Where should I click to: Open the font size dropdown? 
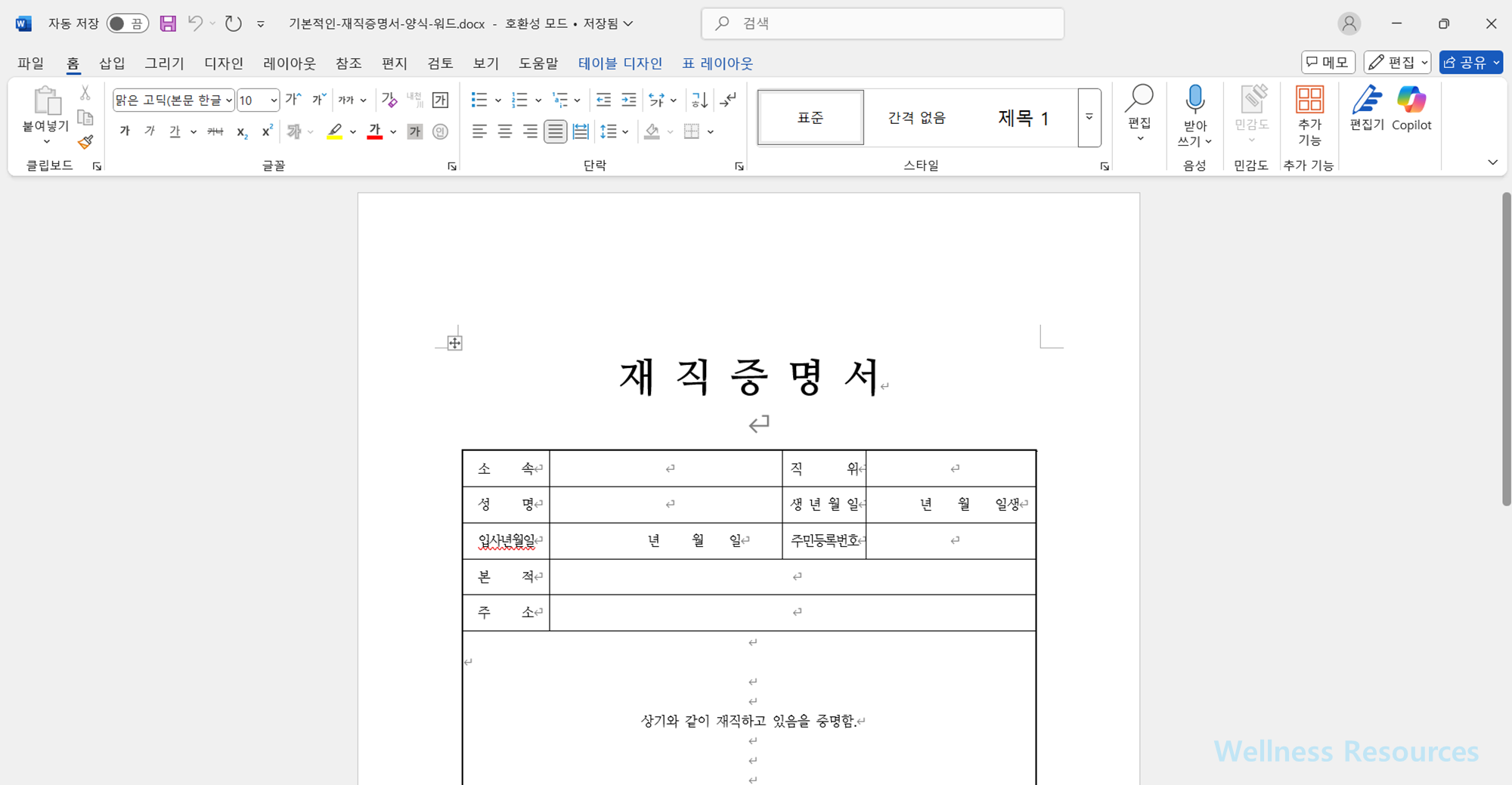coord(274,100)
